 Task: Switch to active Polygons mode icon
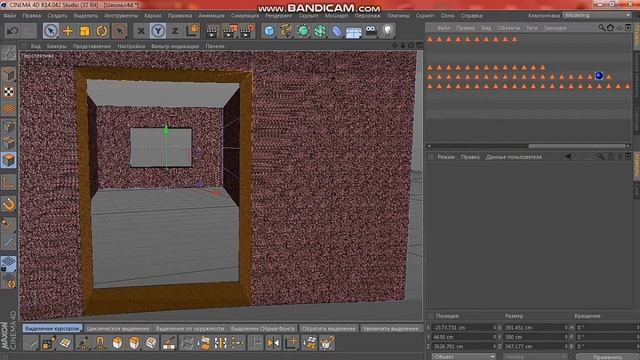9,160
